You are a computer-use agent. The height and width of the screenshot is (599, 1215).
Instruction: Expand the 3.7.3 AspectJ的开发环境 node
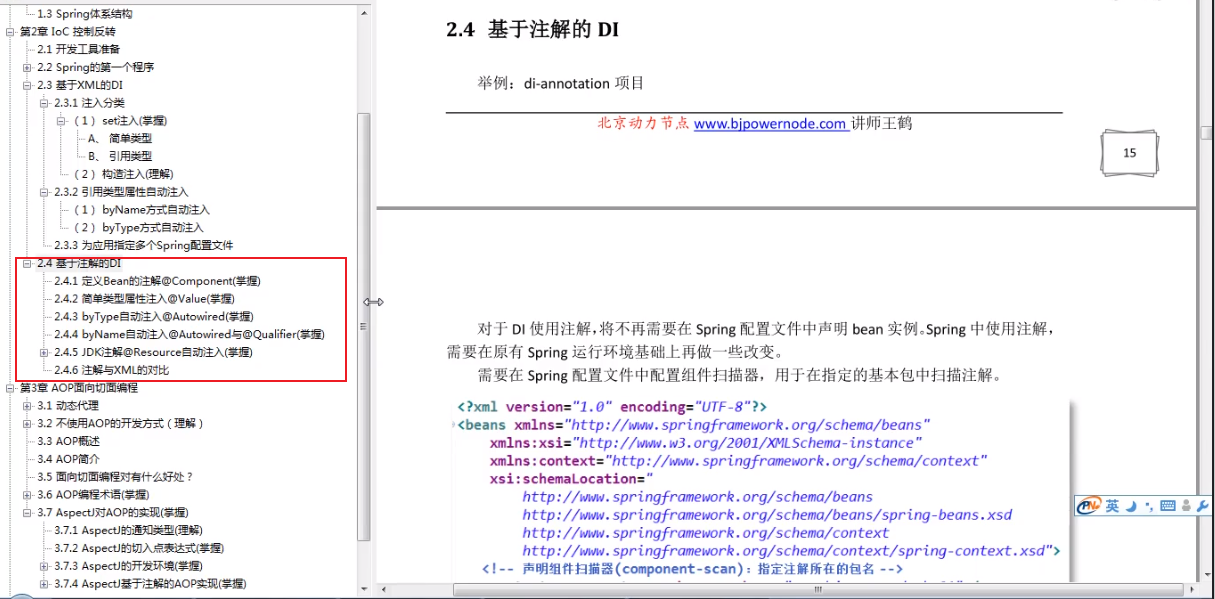point(44,566)
